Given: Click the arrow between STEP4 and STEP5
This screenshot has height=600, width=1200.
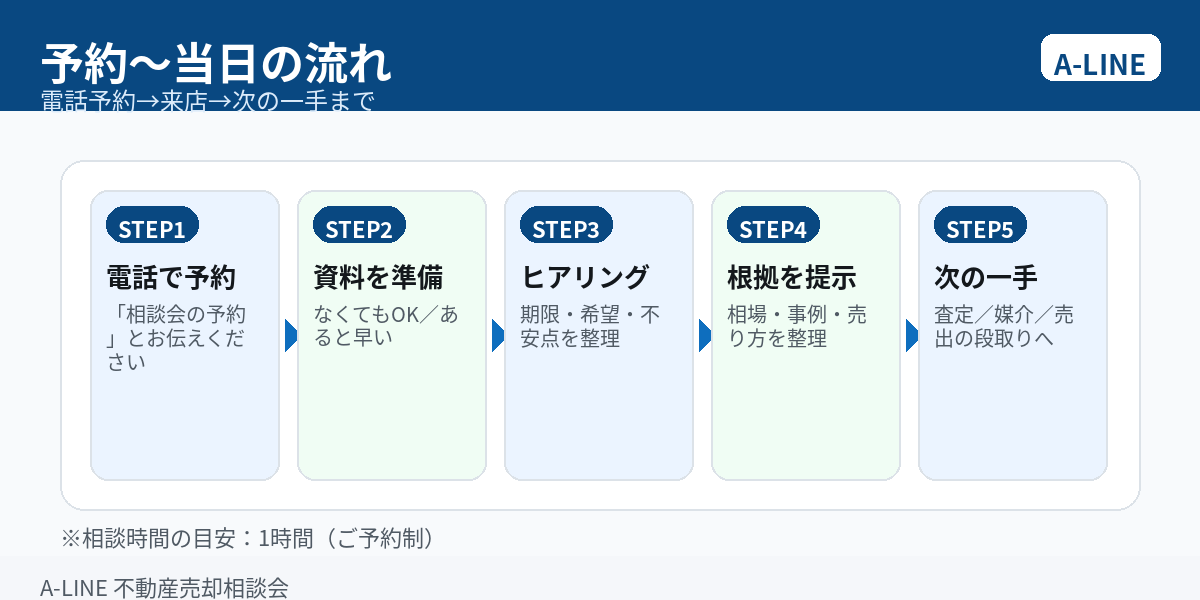Looking at the screenshot, I should pyautogui.click(x=911, y=336).
